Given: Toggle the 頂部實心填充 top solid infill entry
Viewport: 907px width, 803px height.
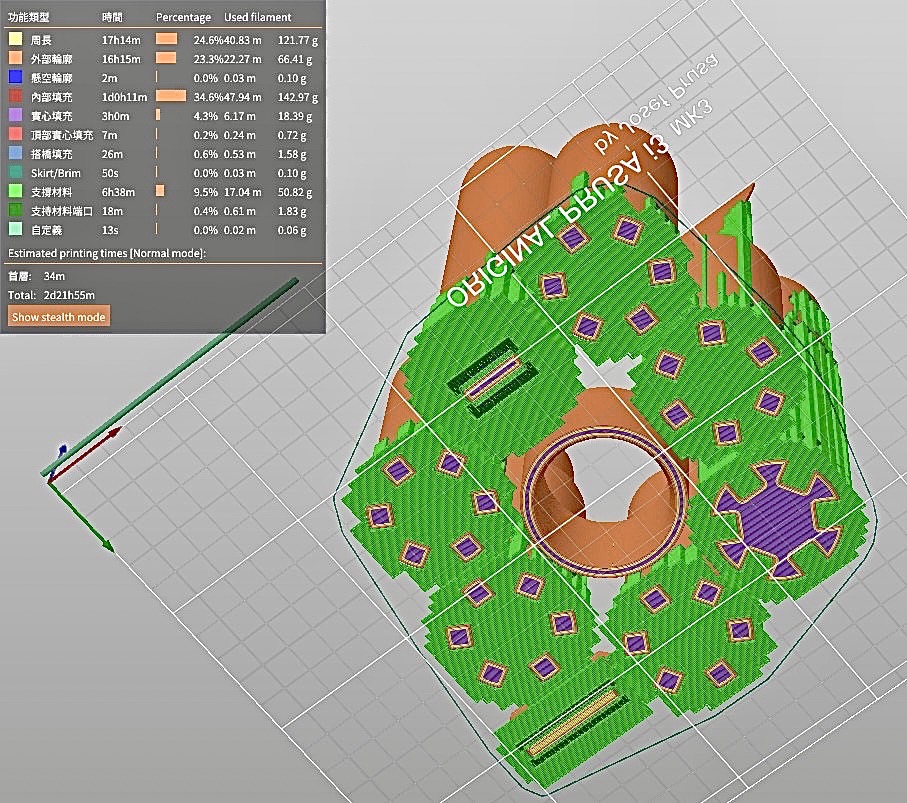Looking at the screenshot, I should (x=60, y=134).
